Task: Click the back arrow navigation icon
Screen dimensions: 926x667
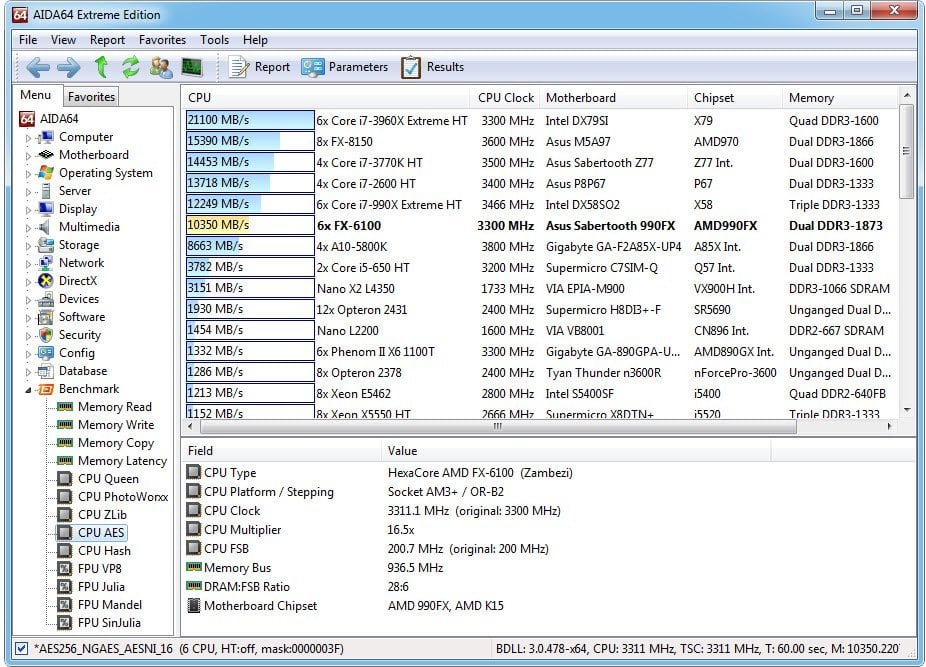Action: pos(38,67)
